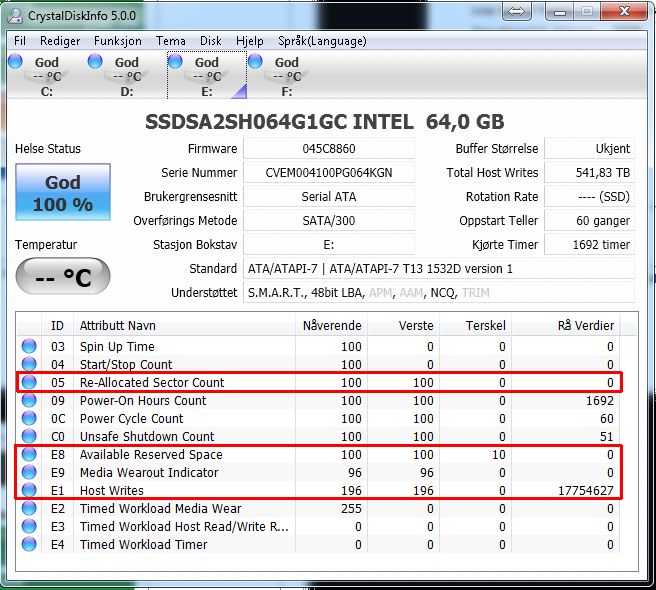Viewport: 656px width, 590px height.
Task: Sort by Terskel column header
Action: point(475,325)
